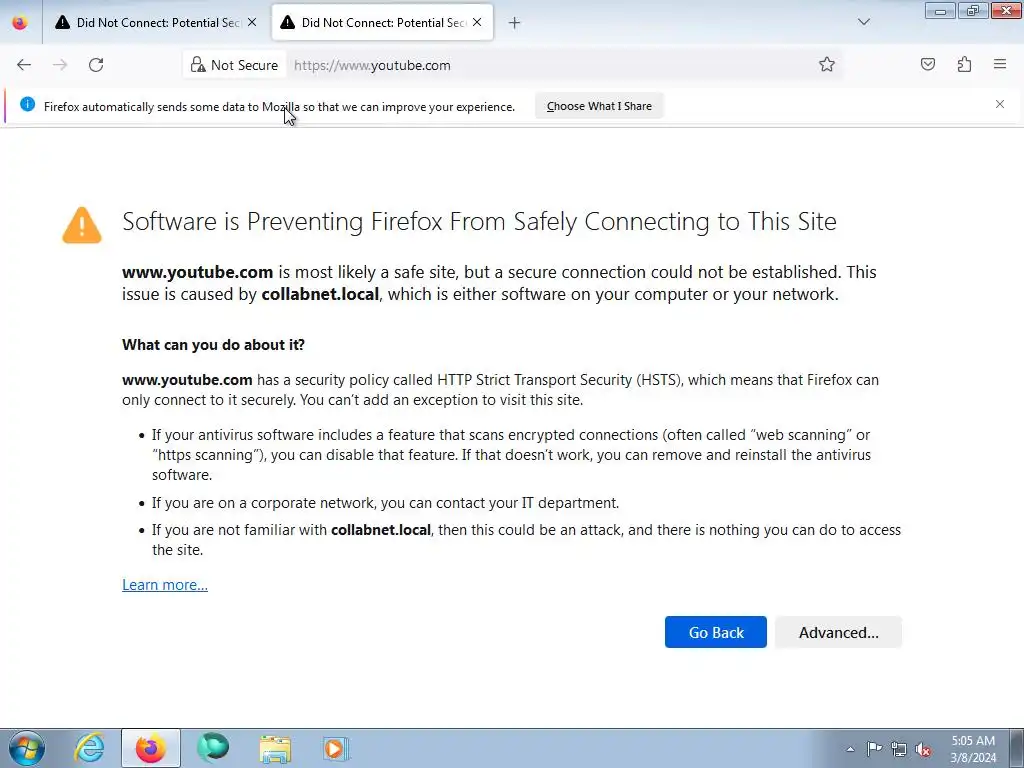Bookmark this page with the star icon
Viewport: 1024px width, 768px height.
[x=827, y=65]
